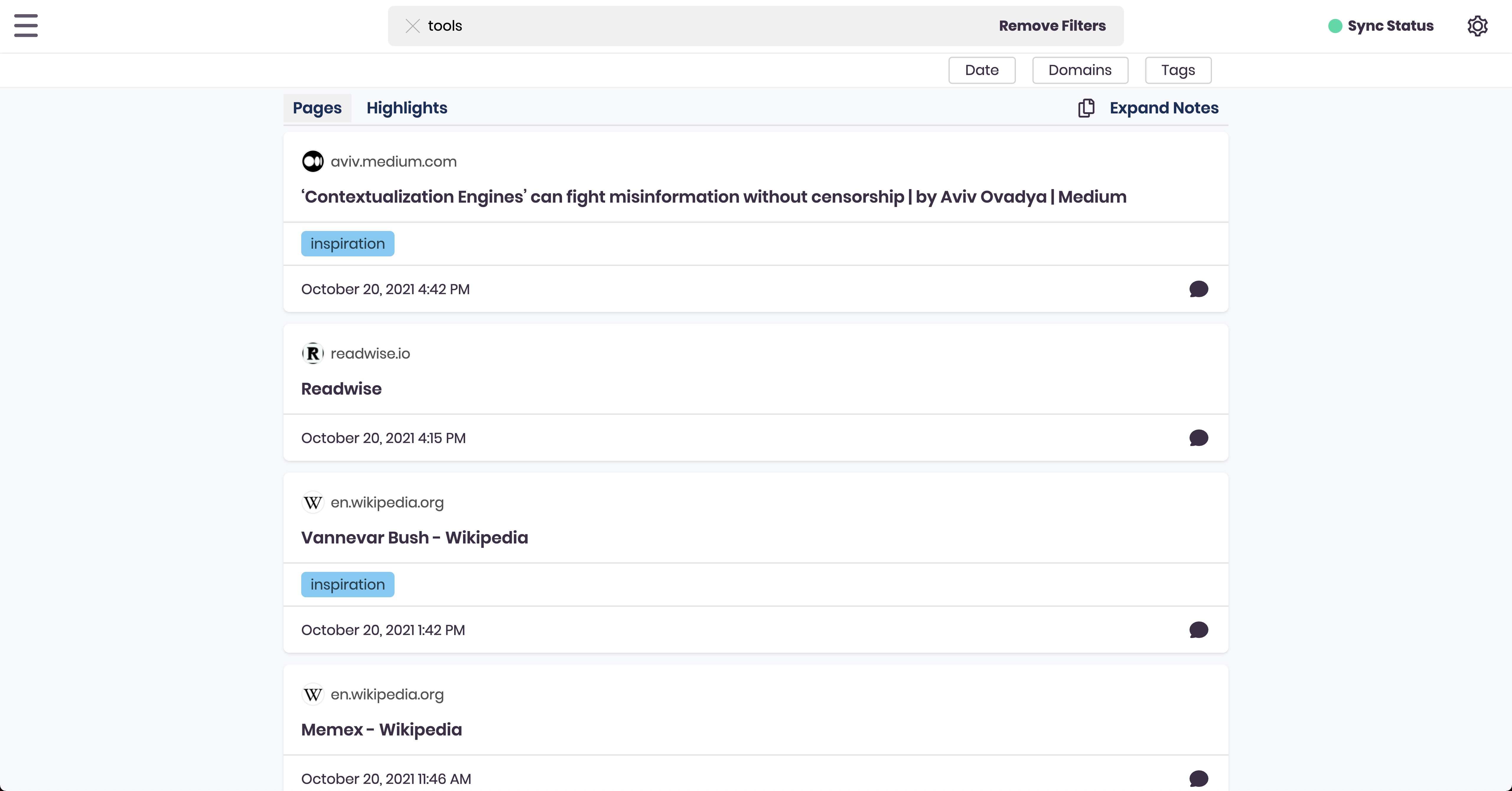
Task: Open the Sync Status label
Action: point(1390,26)
